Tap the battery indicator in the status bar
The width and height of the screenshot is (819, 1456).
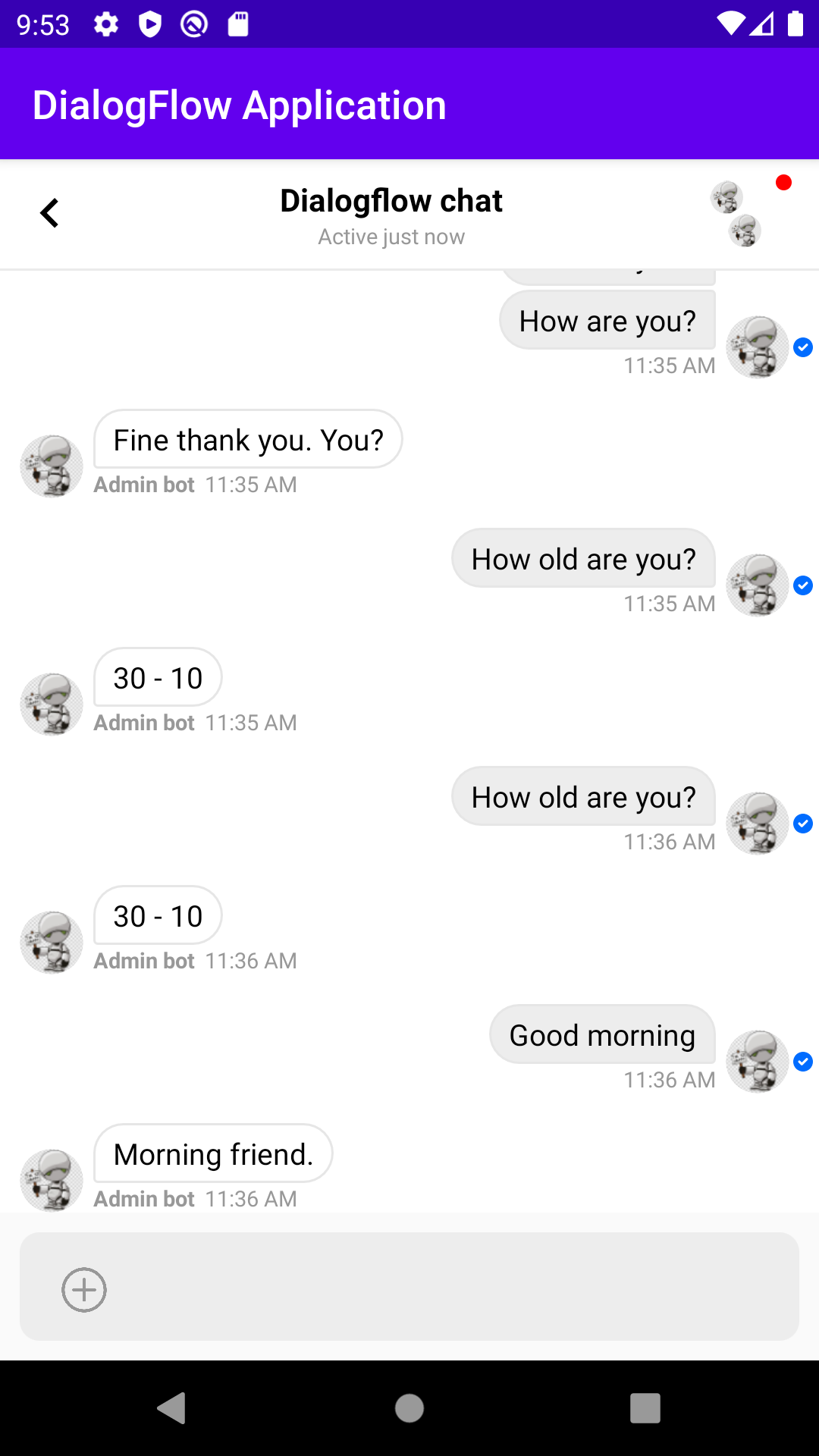tap(795, 24)
